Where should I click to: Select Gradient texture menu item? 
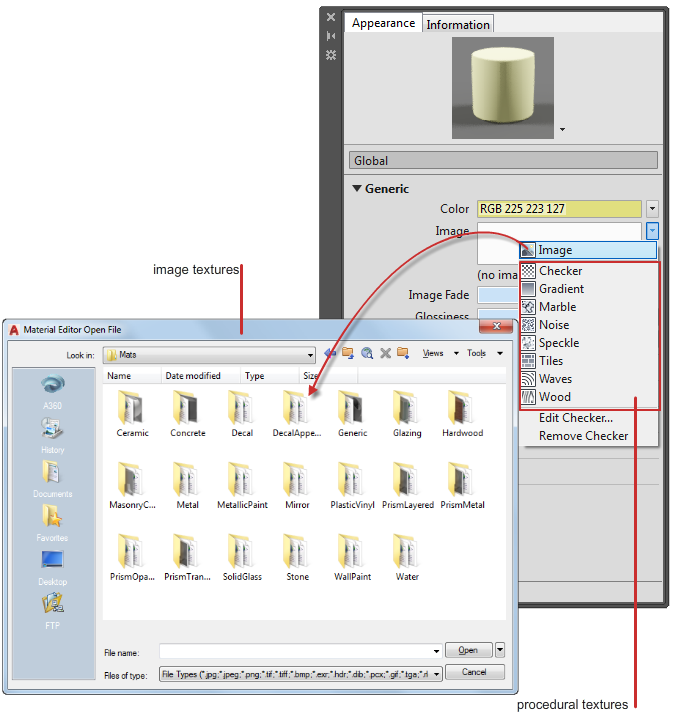pyautogui.click(x=589, y=289)
